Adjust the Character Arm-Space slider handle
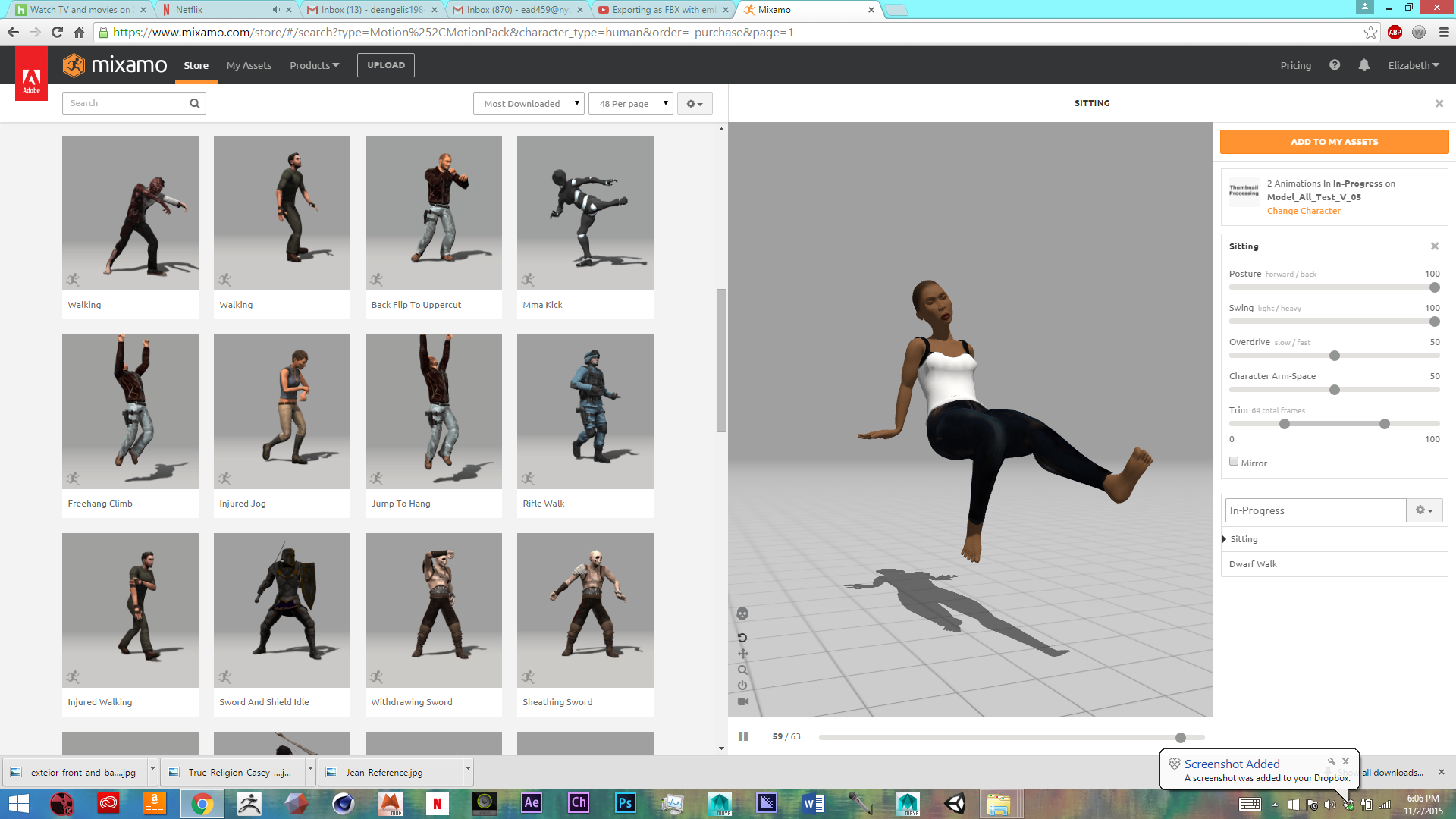The width and height of the screenshot is (1456, 819). (1335, 390)
